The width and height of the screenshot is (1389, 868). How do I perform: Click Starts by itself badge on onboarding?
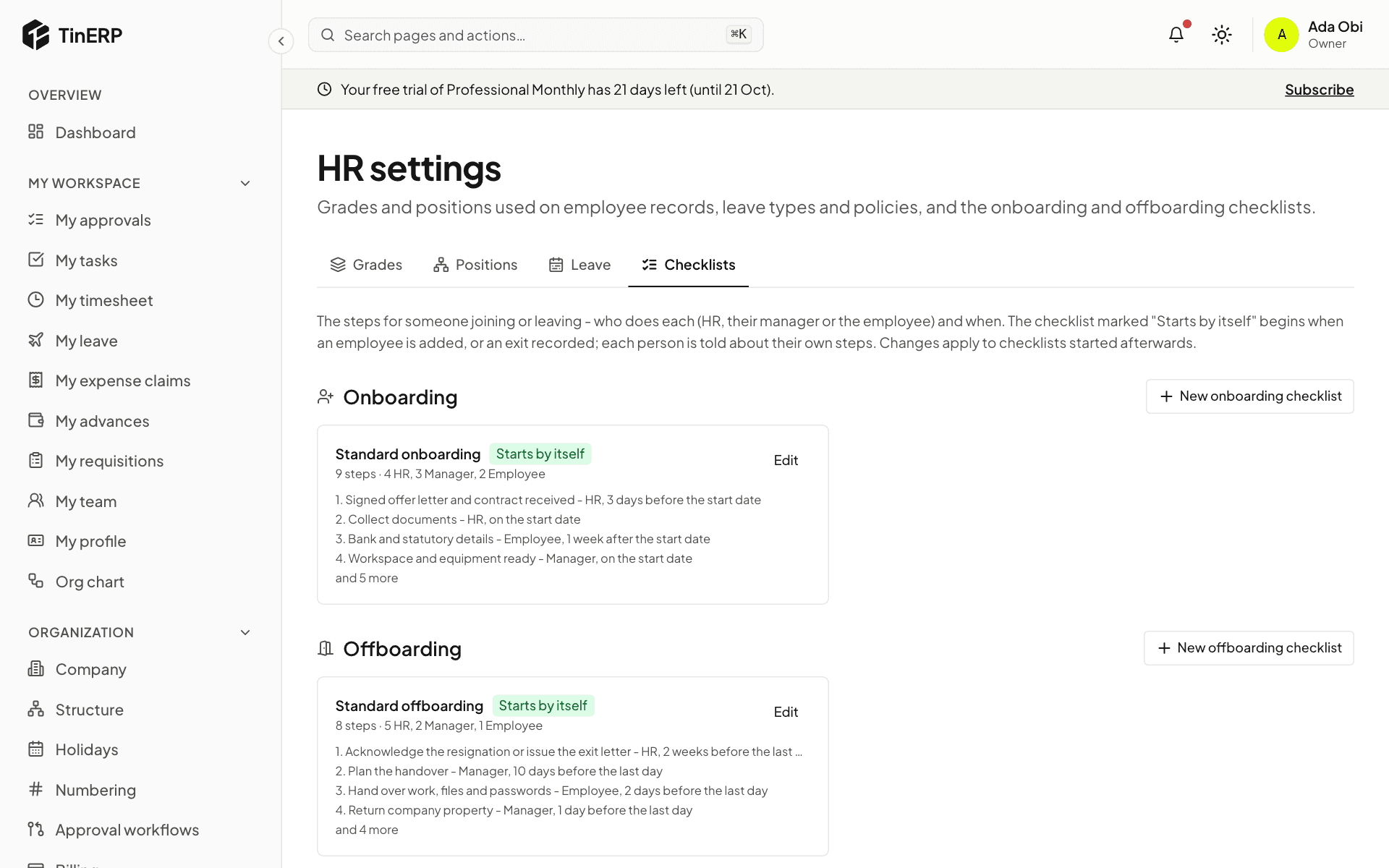[540, 454]
